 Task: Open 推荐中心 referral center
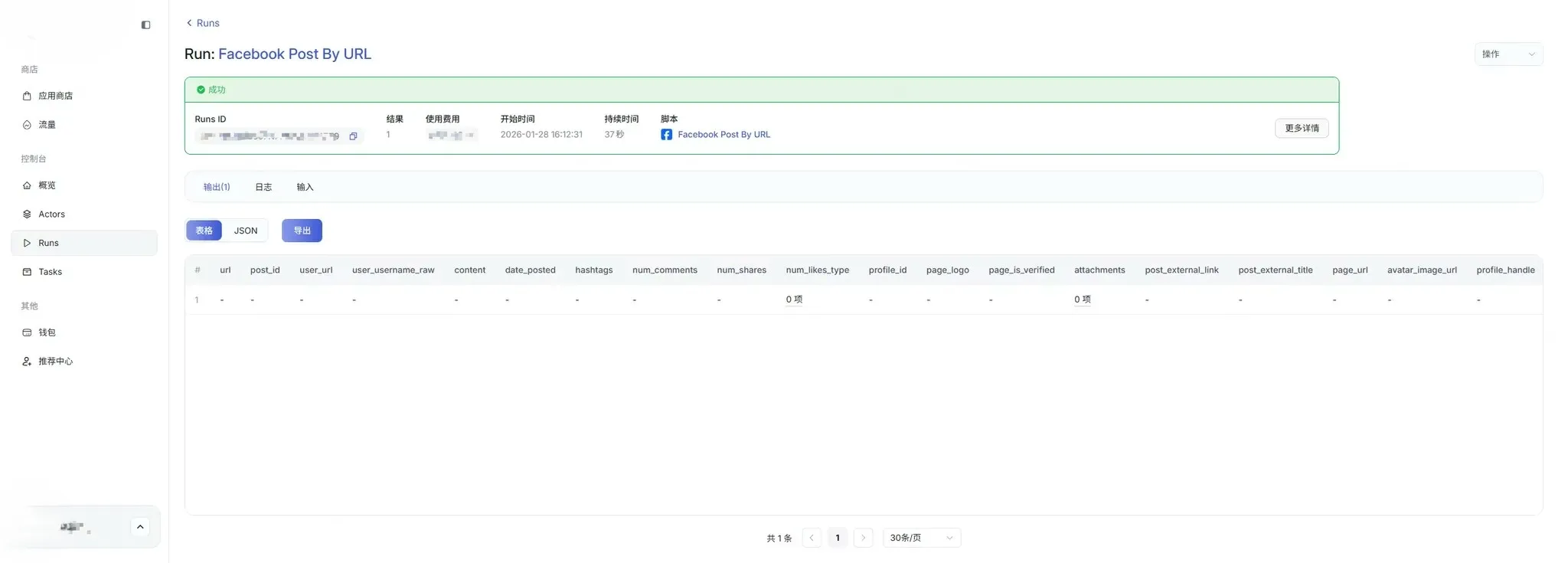click(x=55, y=362)
